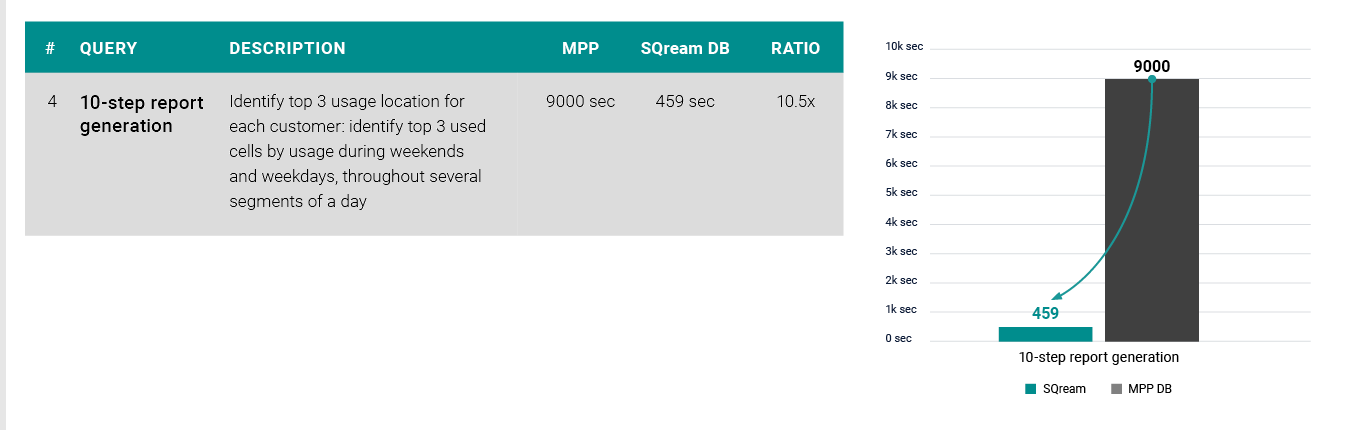Click the SQream teal legend swatch
The image size is (1357, 430).
coord(1030,389)
